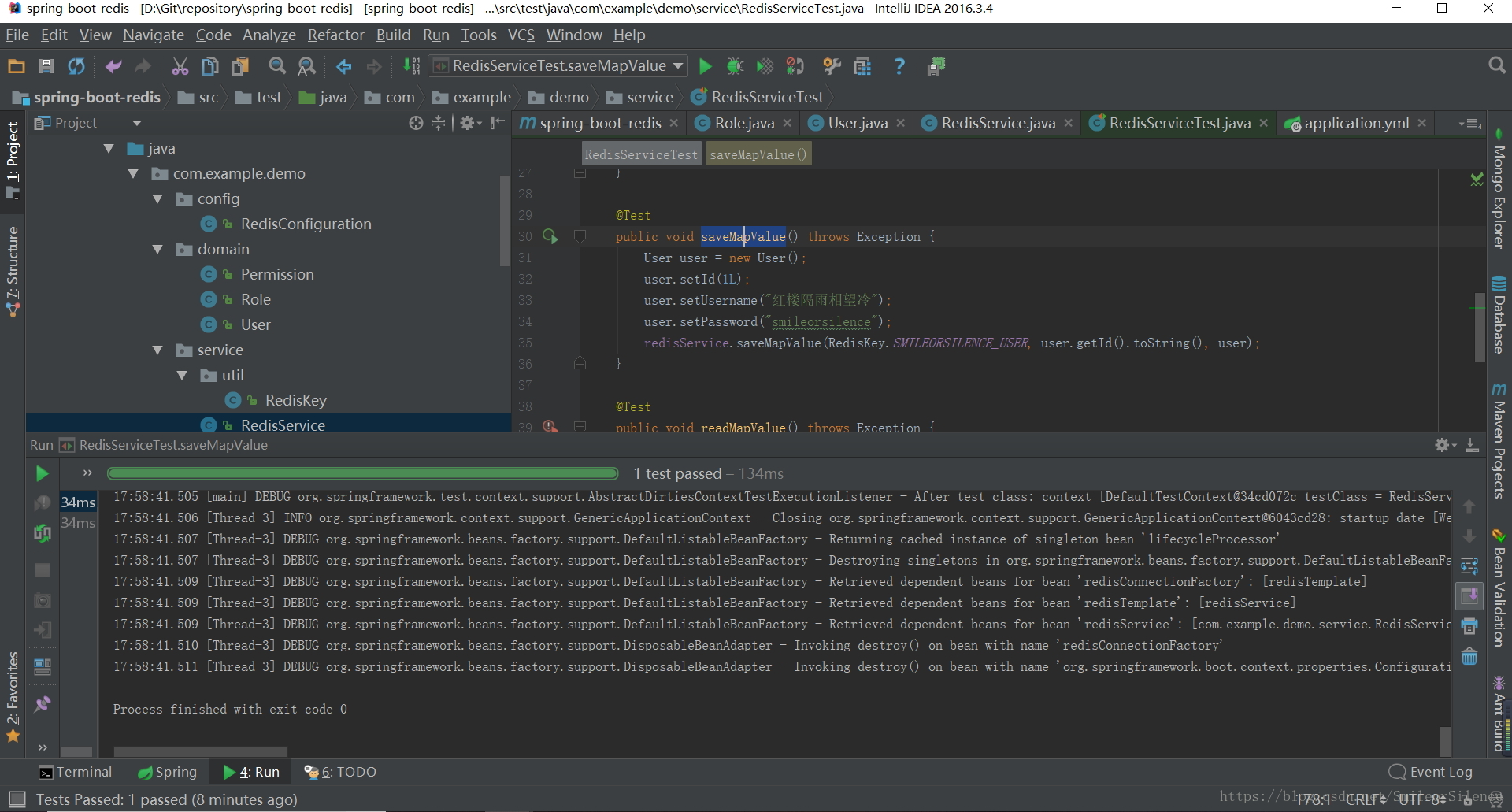Collapse the config package
The height and width of the screenshot is (812, 1512).
pos(157,198)
